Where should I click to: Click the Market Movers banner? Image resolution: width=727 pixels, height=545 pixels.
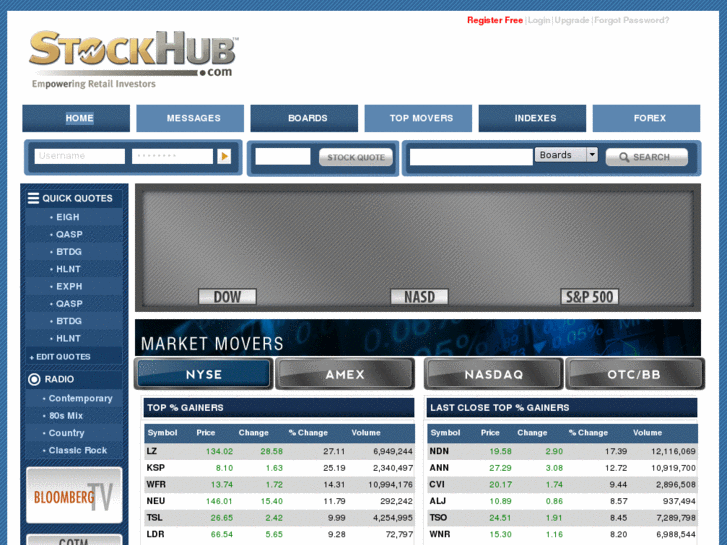point(418,338)
